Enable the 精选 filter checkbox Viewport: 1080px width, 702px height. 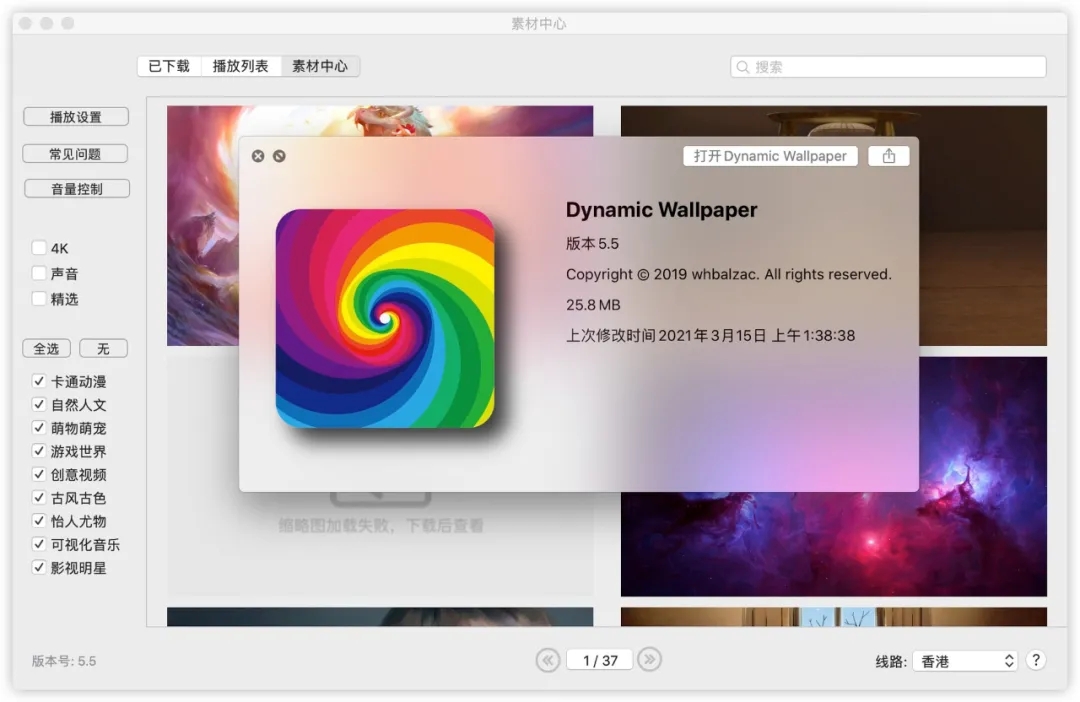39,299
